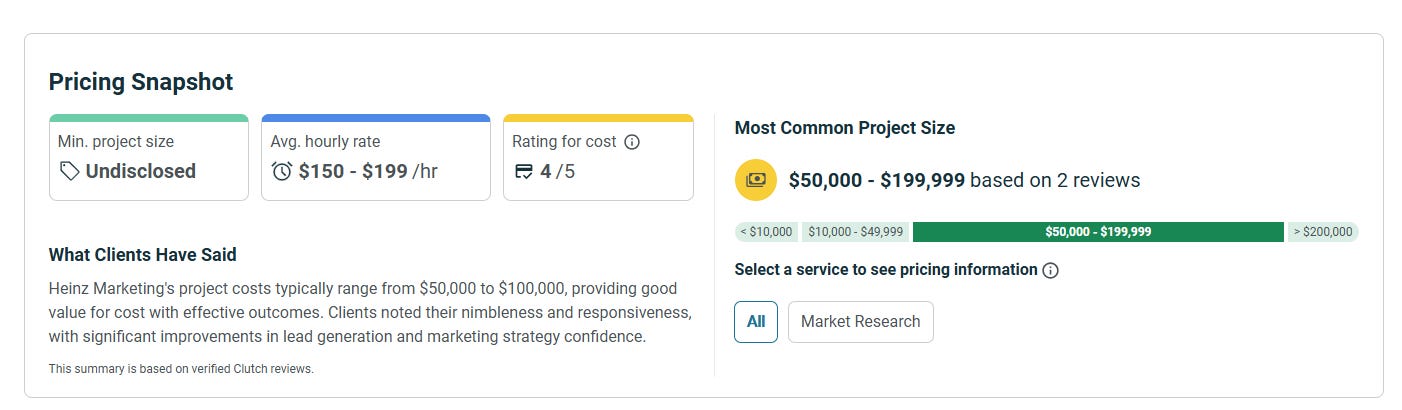Click the card icon beside the 4/5 rating

pos(523,172)
